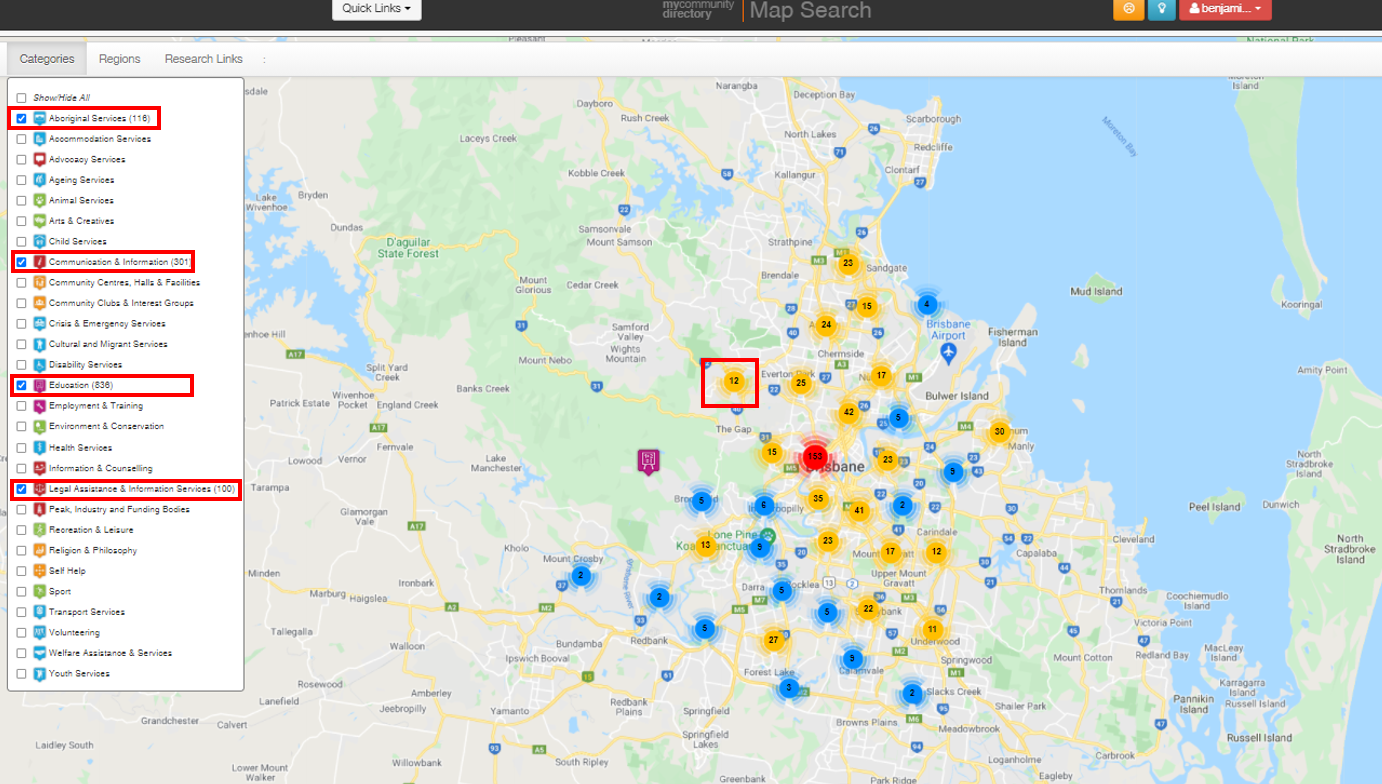Click the Self Help category icon
1382x784 pixels.
pyautogui.click(x=40, y=571)
